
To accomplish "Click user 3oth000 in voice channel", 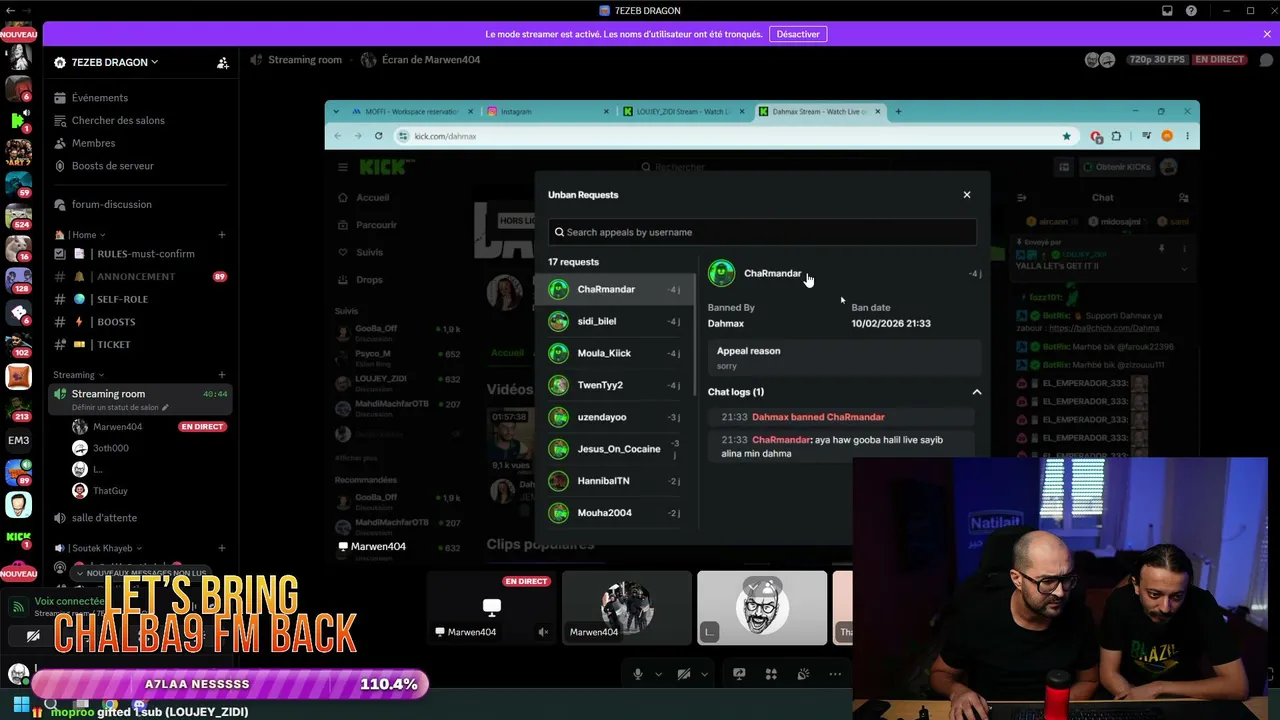I will click(x=110, y=448).
